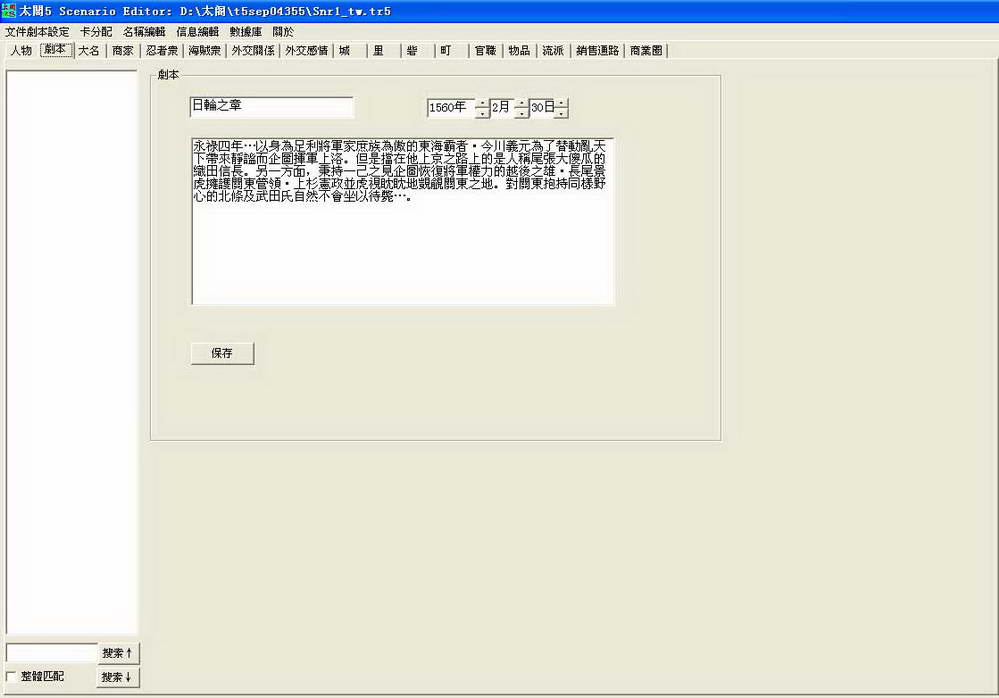Decrease the month value with the down arrow
The height and width of the screenshot is (698, 999).
click(x=521, y=113)
